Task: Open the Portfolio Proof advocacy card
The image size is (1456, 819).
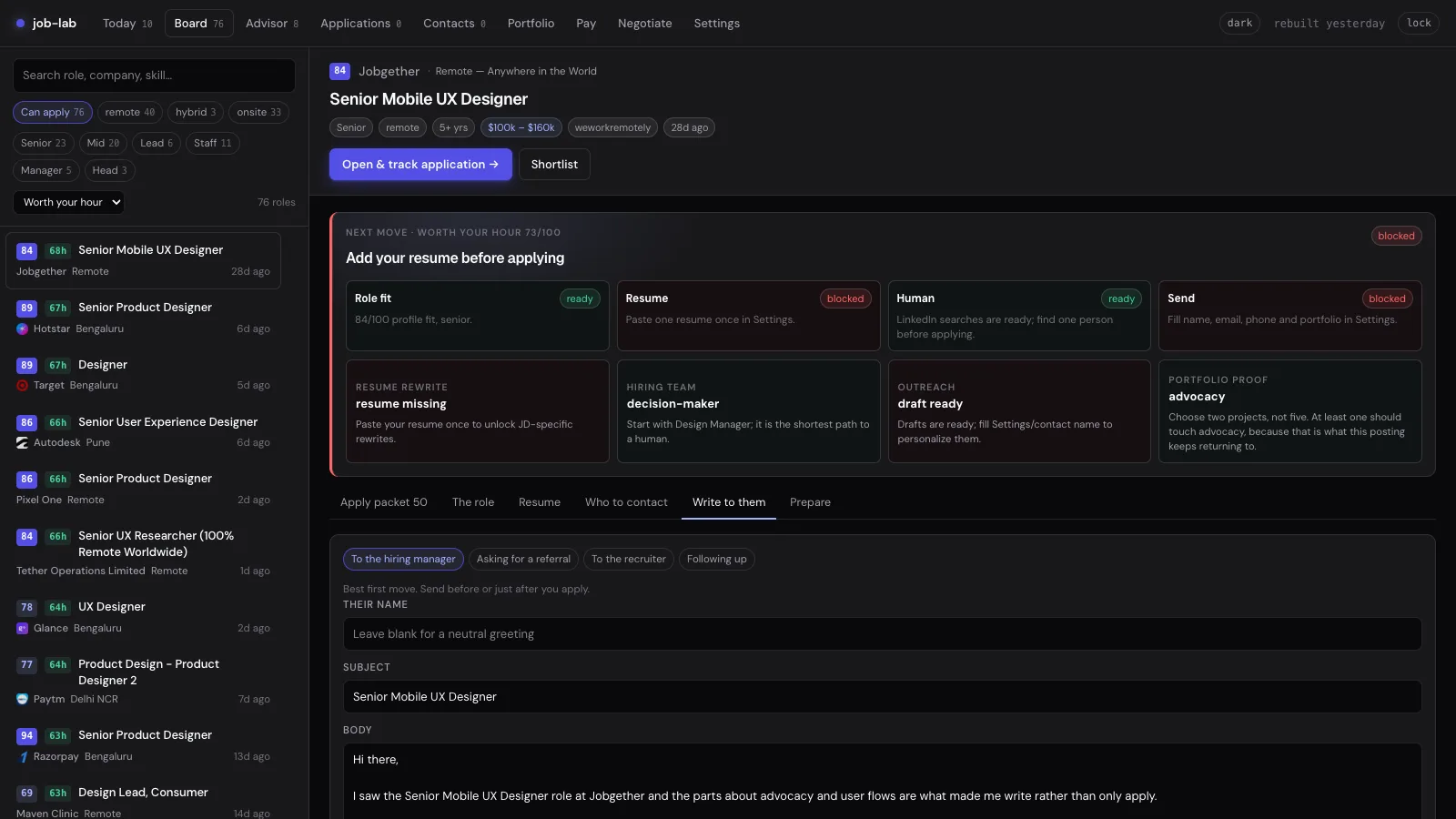Action: coord(1290,411)
